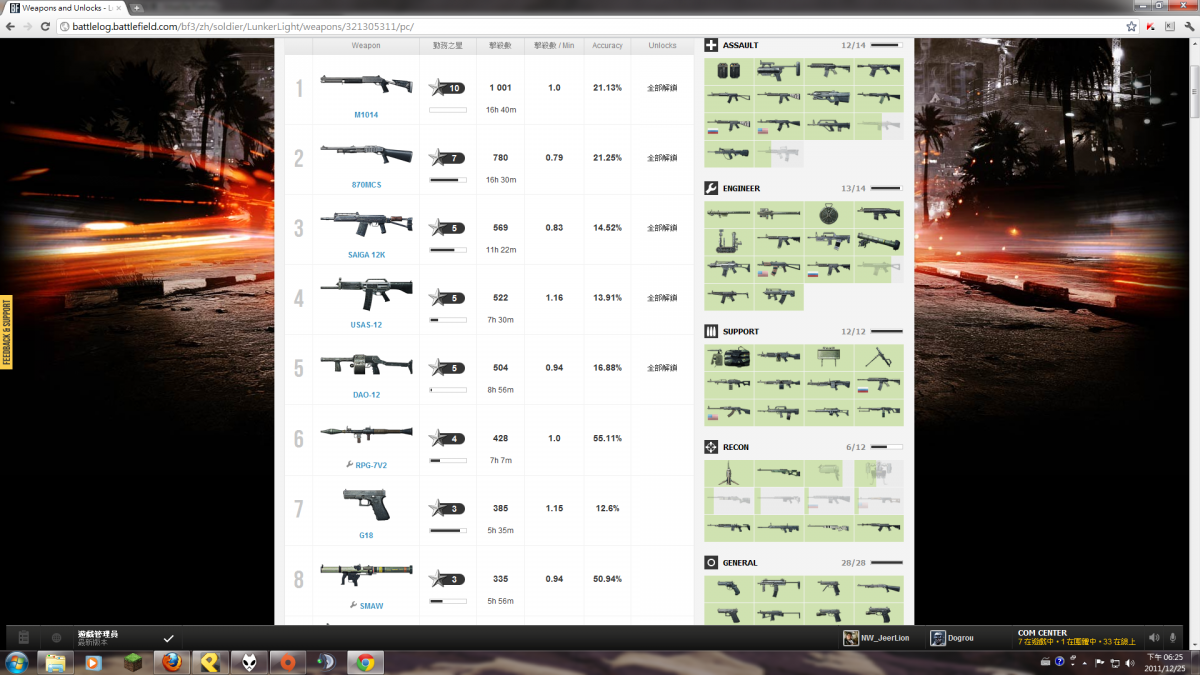Toggle the Com Center microphone icon
Image resolution: width=1200 pixels, height=675 pixels.
coord(1173,638)
